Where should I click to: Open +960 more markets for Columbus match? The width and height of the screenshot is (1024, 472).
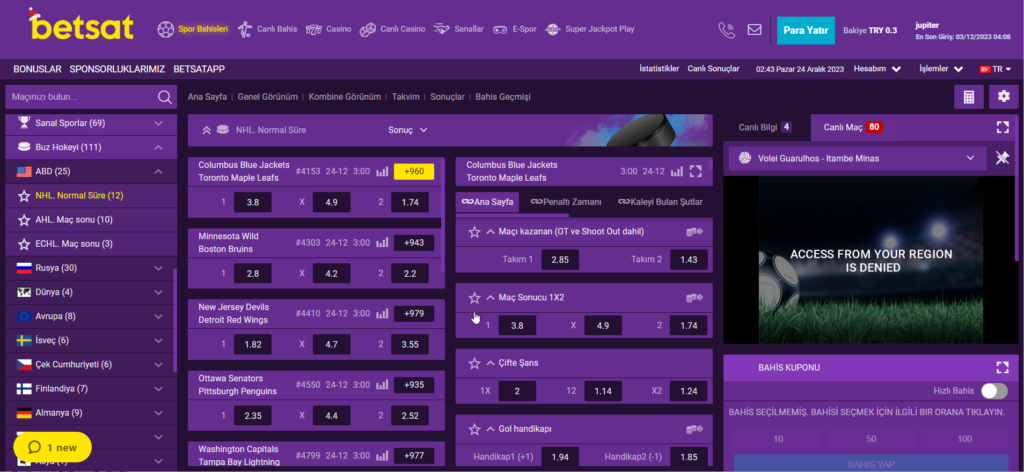click(x=414, y=172)
